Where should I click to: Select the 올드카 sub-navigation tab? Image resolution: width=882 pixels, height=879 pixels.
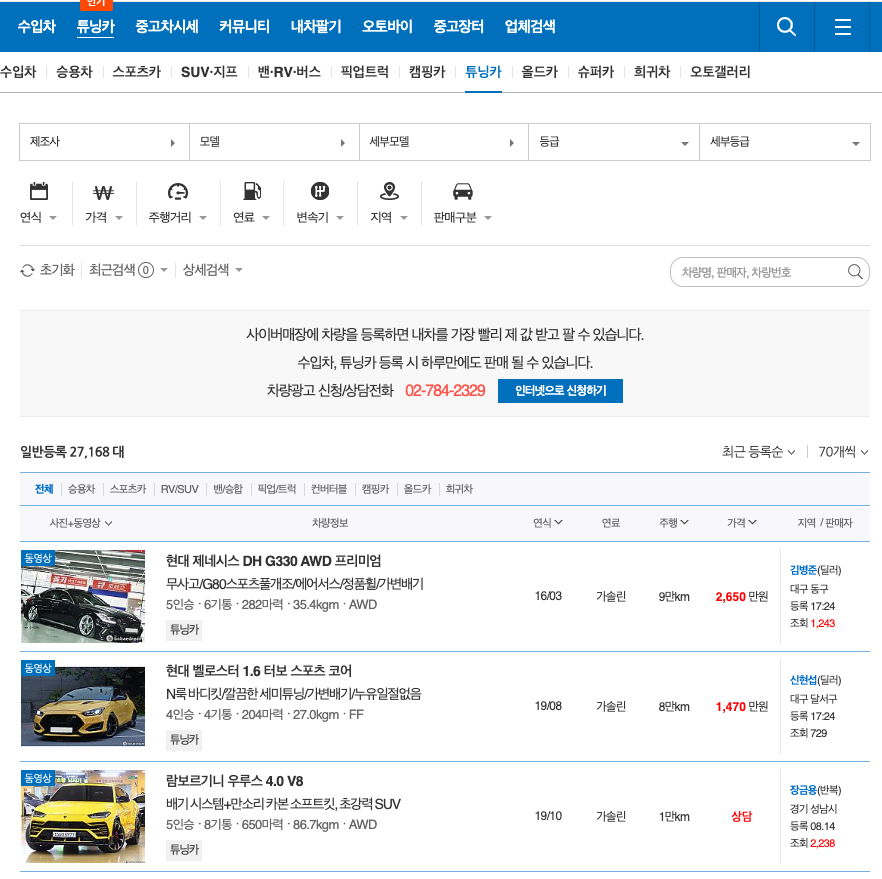539,72
